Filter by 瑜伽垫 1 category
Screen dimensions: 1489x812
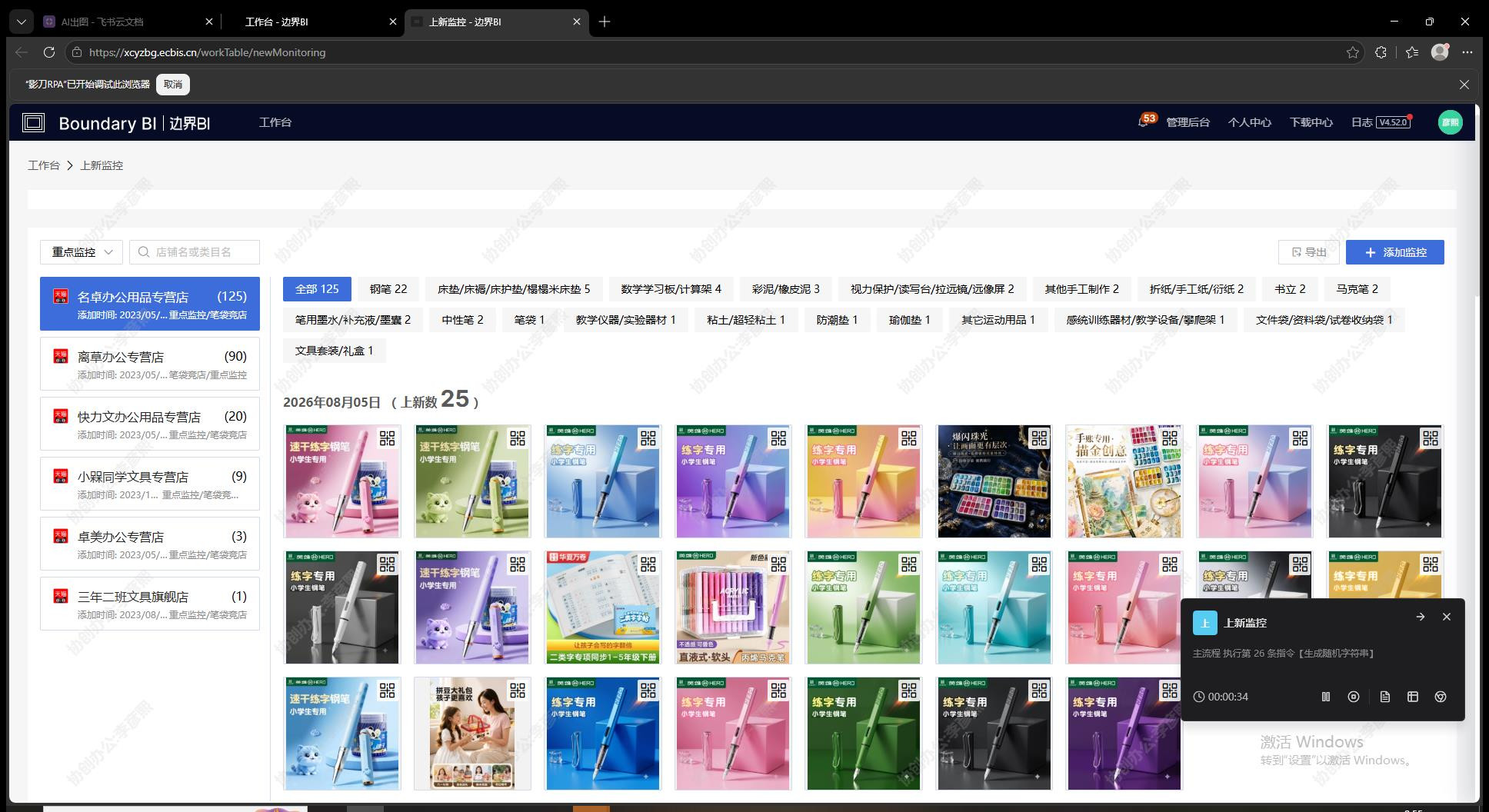click(x=910, y=320)
